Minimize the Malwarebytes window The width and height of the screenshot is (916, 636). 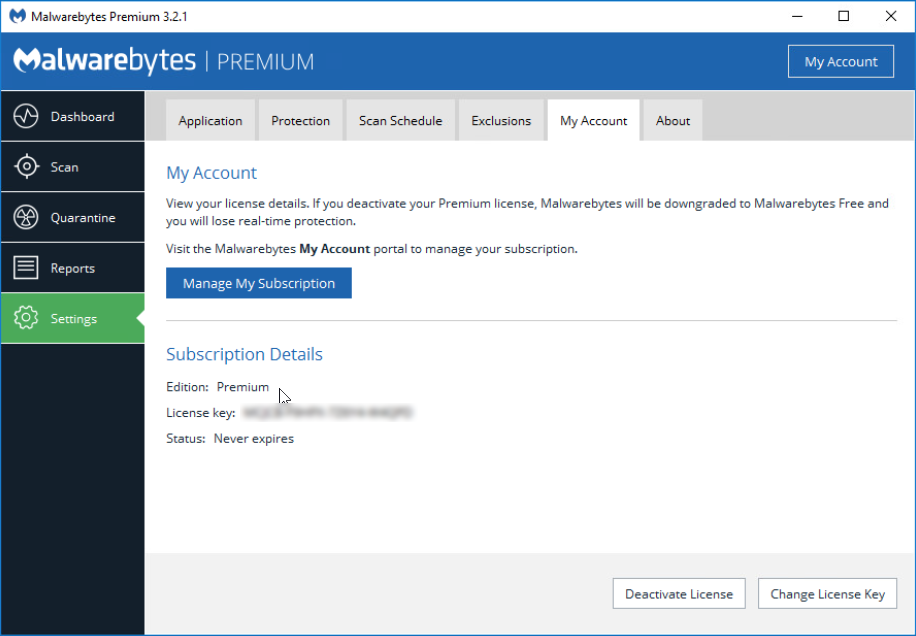click(797, 16)
